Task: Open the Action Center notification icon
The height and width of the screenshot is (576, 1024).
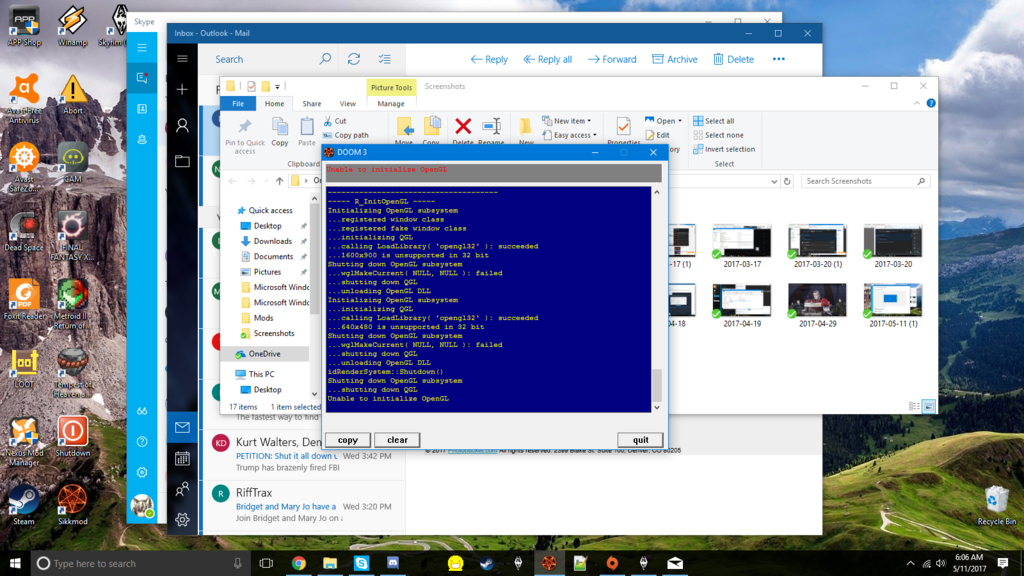Action: 1003,563
